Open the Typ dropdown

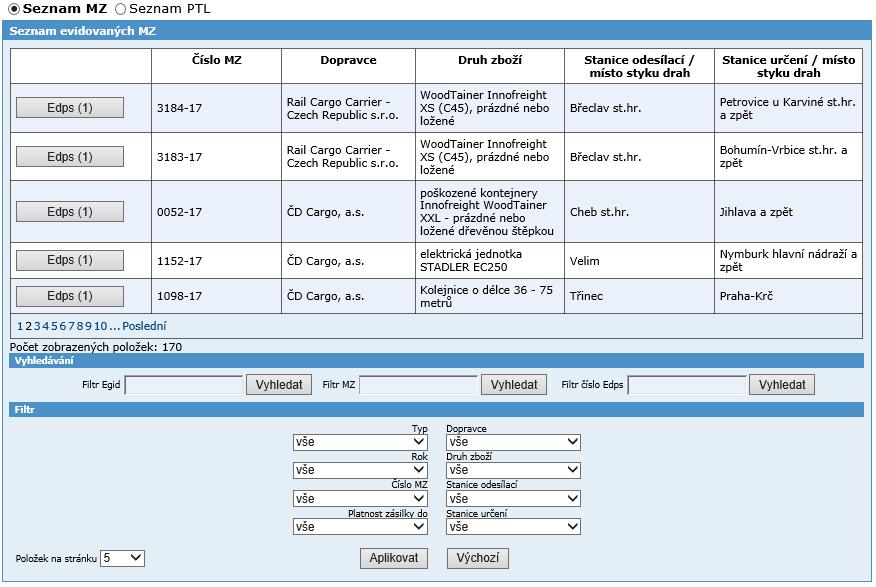click(x=360, y=442)
